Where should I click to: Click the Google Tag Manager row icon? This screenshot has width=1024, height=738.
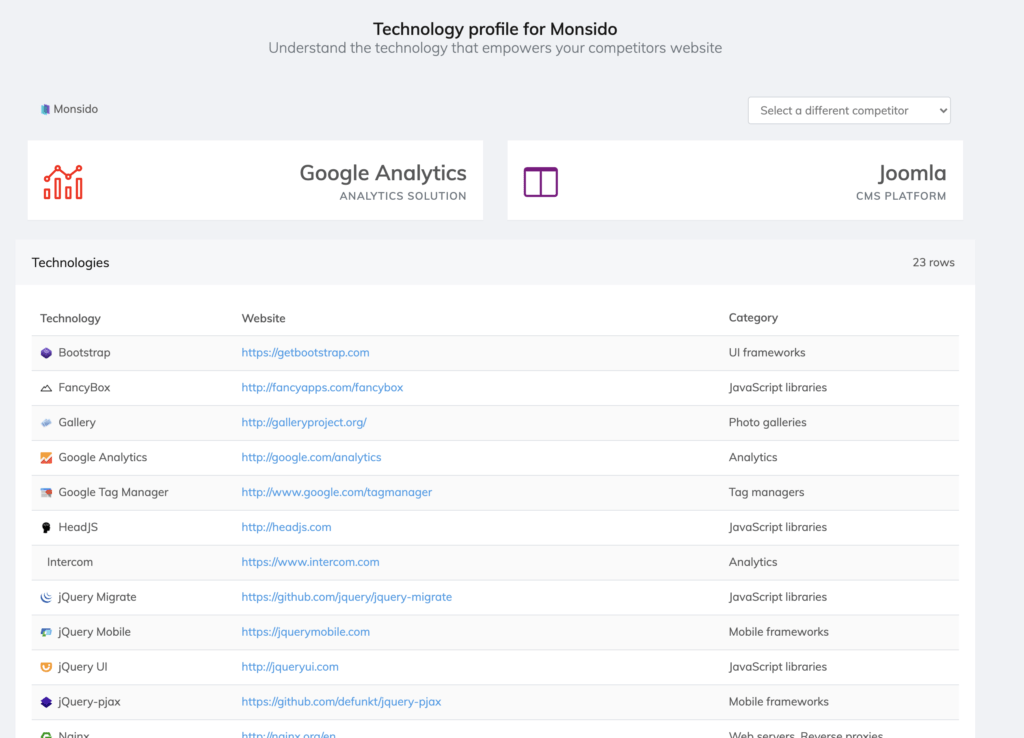(46, 492)
